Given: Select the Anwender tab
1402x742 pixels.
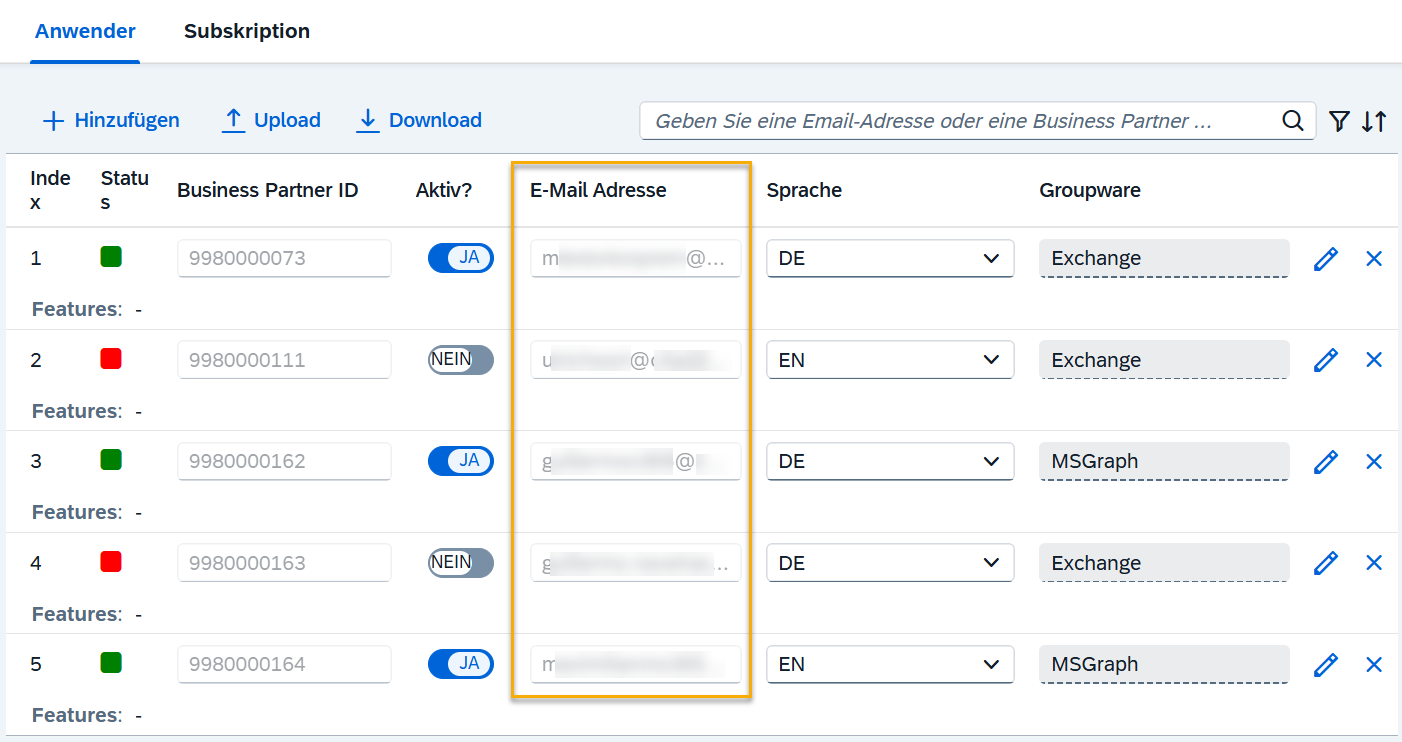Looking at the screenshot, I should point(85,31).
